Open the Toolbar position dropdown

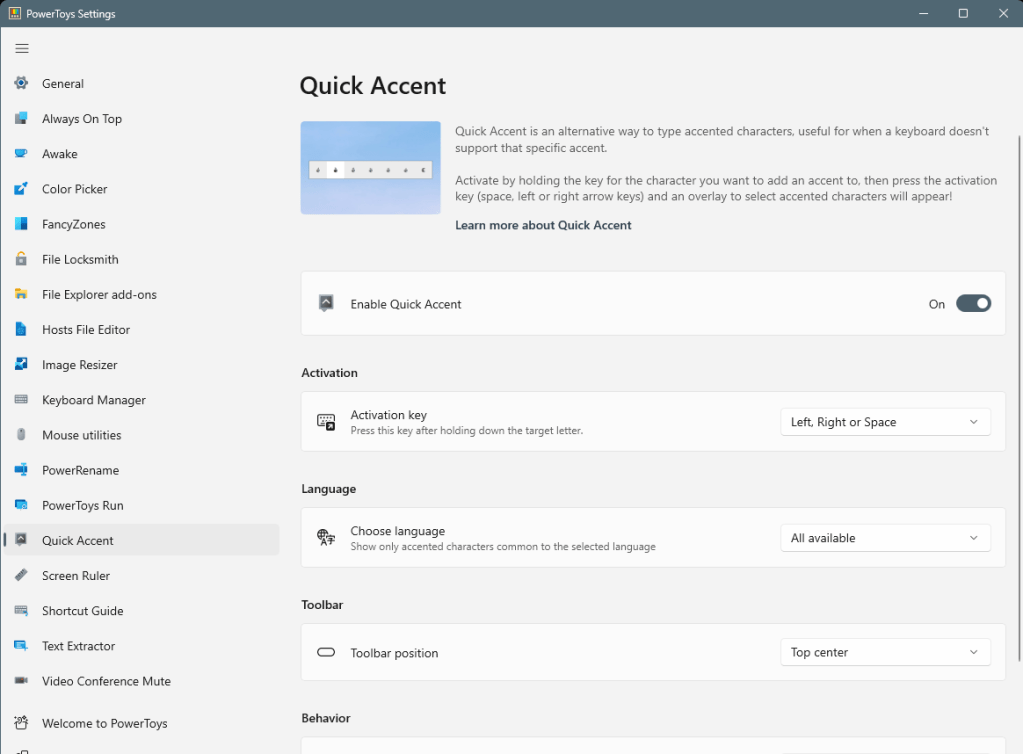(885, 652)
